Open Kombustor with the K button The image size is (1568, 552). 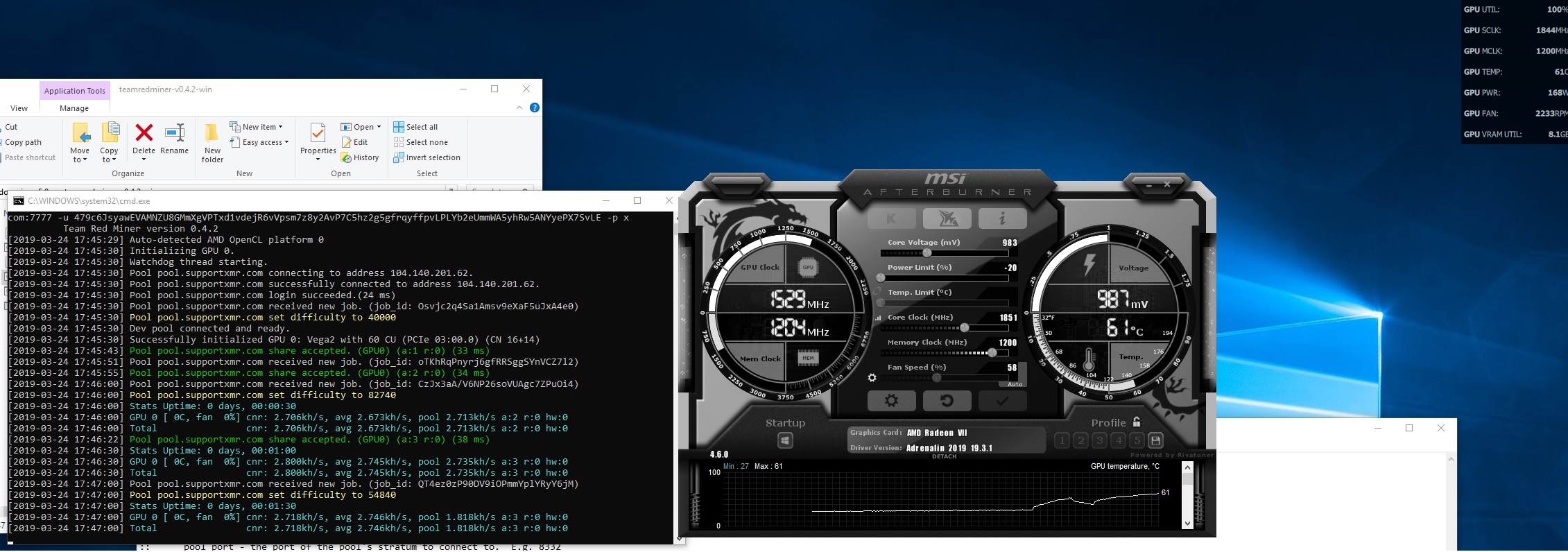[891, 218]
